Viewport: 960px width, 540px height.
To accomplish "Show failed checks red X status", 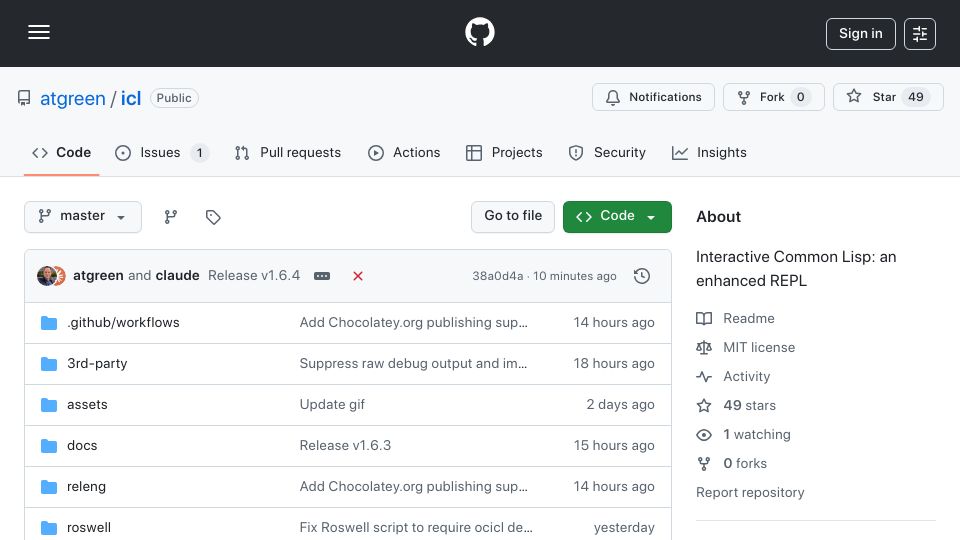I will pos(358,276).
